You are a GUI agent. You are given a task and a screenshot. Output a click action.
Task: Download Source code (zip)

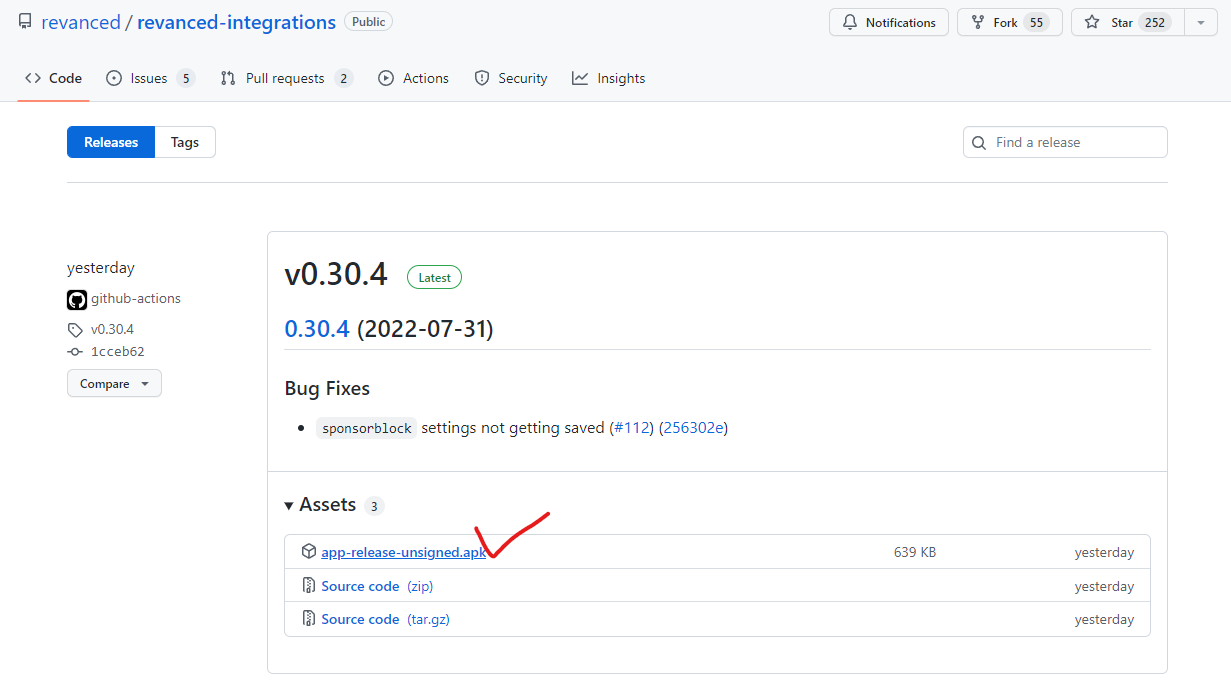[x=377, y=586]
